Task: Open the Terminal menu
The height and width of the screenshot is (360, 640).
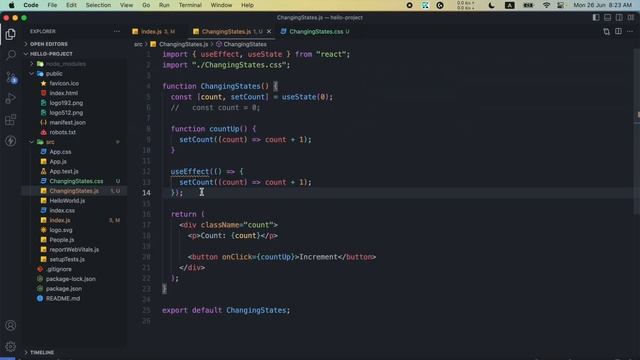Action: pos(190,5)
